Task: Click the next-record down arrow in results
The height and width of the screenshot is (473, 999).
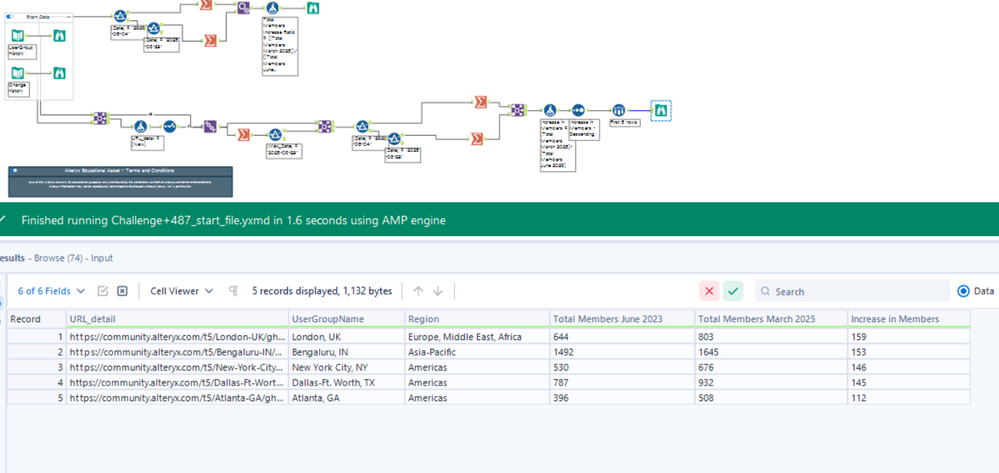Action: point(438,291)
